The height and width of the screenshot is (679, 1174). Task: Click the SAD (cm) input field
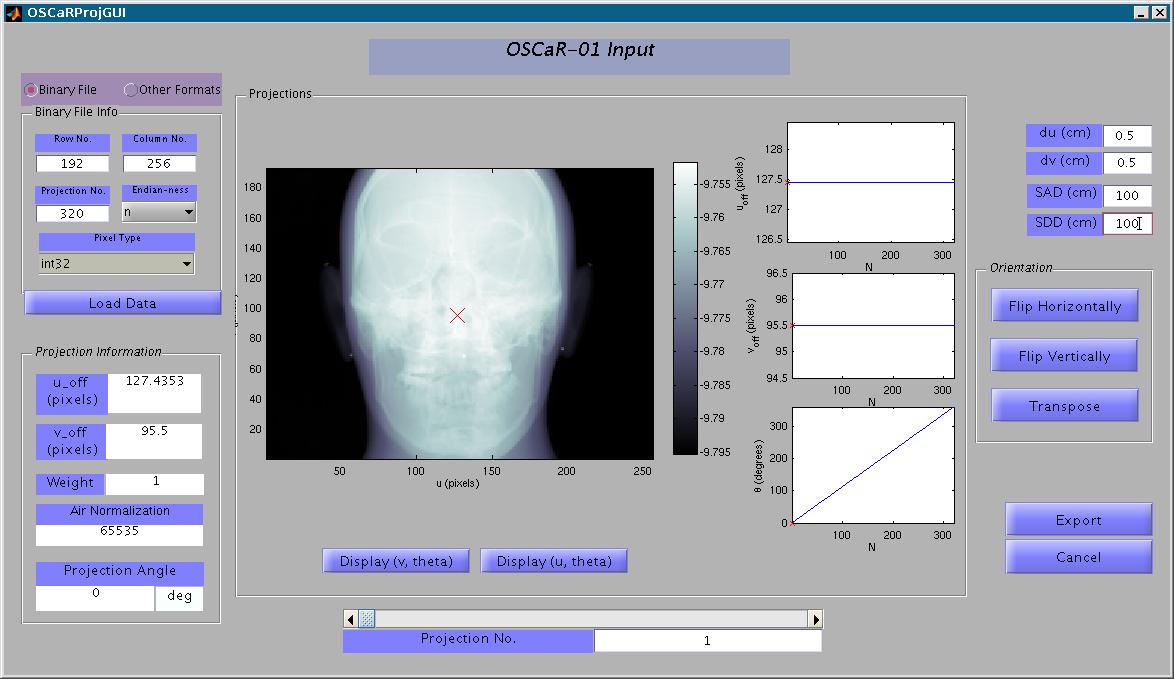click(x=1127, y=195)
